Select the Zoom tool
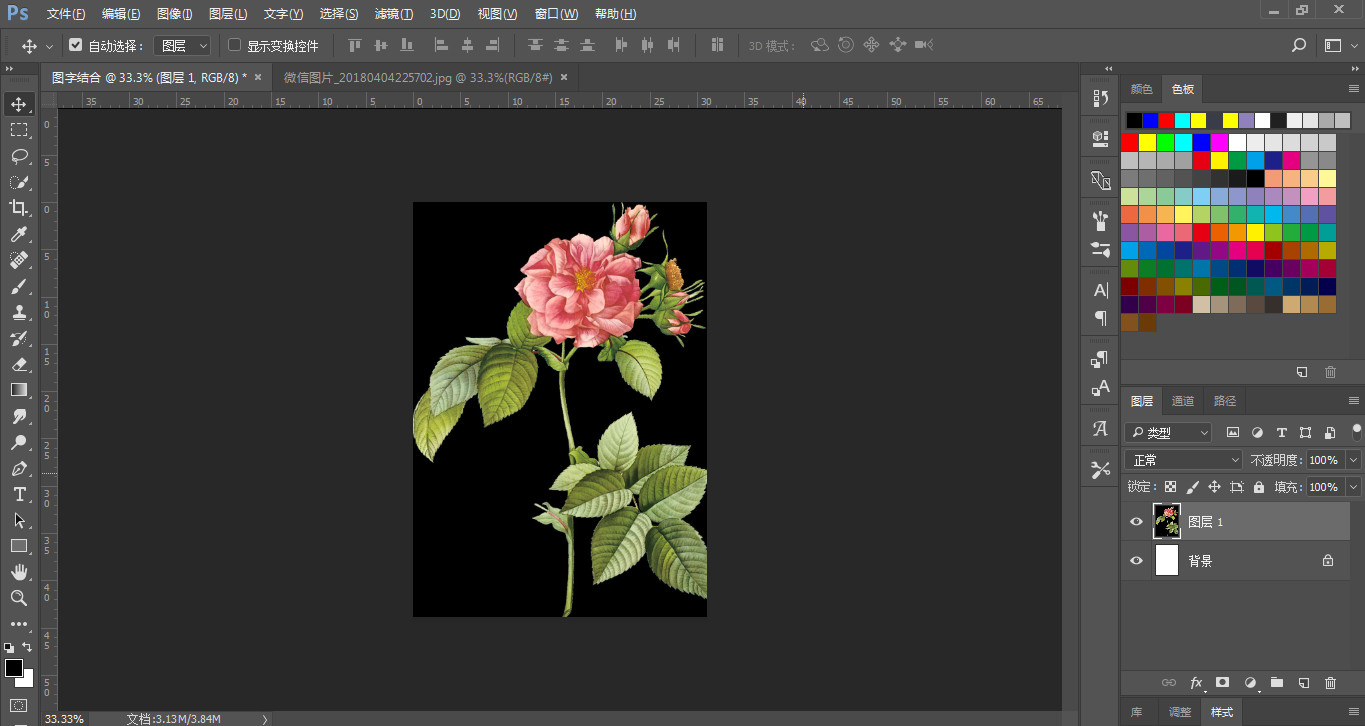 coord(19,598)
